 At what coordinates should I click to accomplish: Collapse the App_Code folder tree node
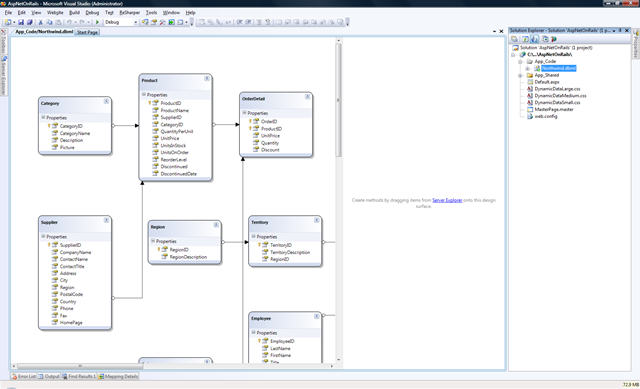[x=520, y=62]
